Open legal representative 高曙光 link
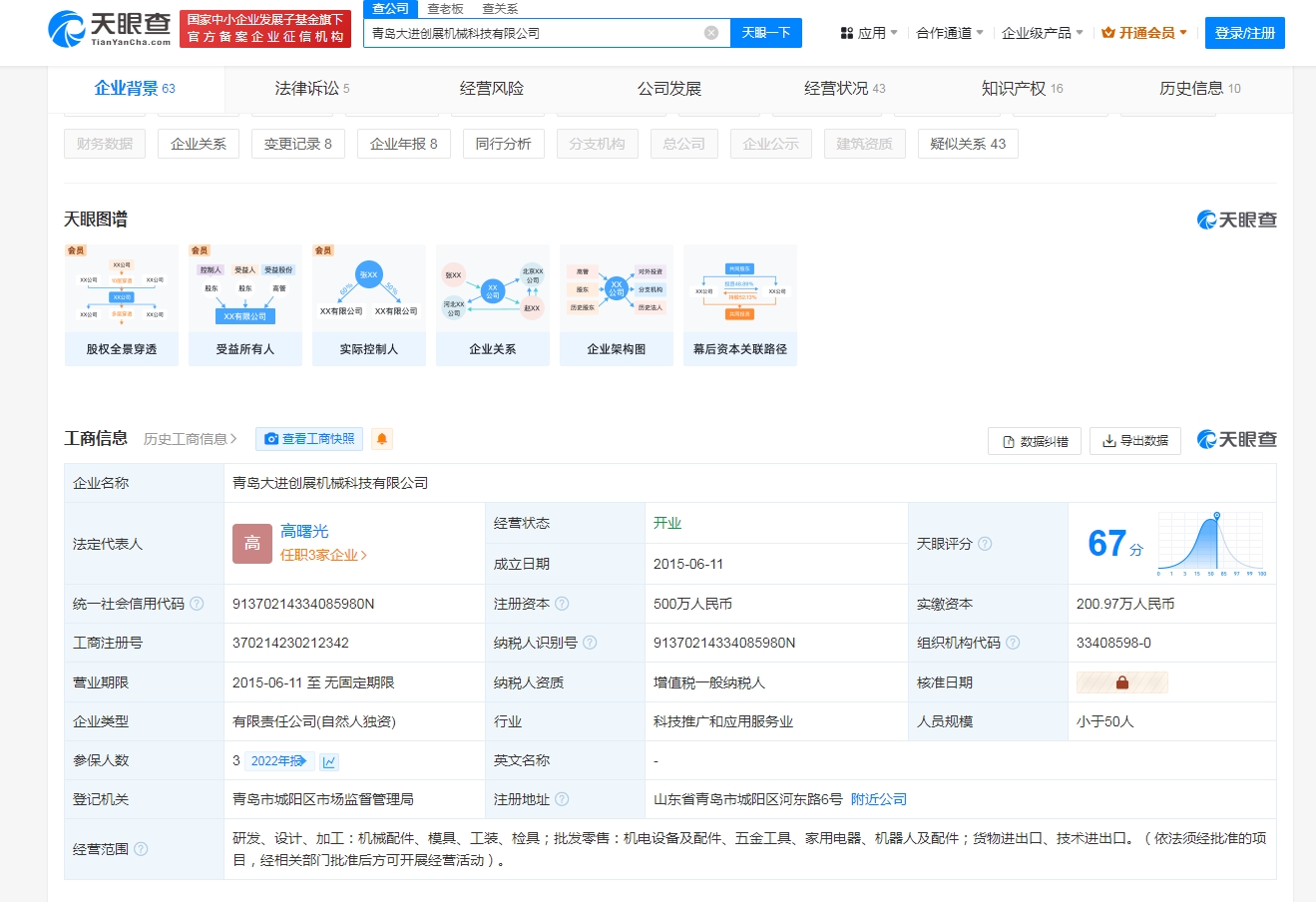Image resolution: width=1316 pixels, height=902 pixels. click(304, 532)
